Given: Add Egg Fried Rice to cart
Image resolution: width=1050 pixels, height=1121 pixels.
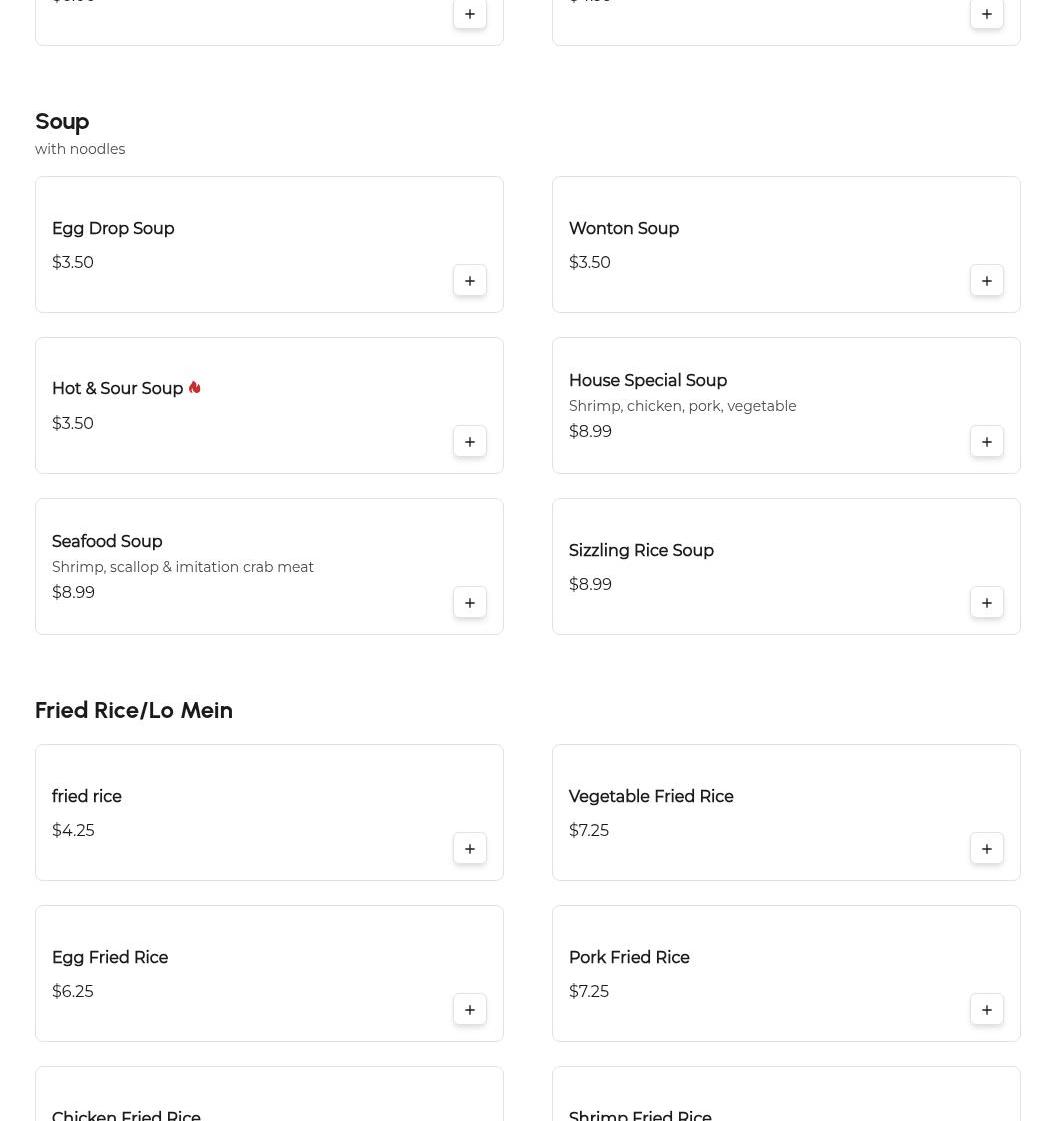Looking at the screenshot, I should pos(470,1010).
